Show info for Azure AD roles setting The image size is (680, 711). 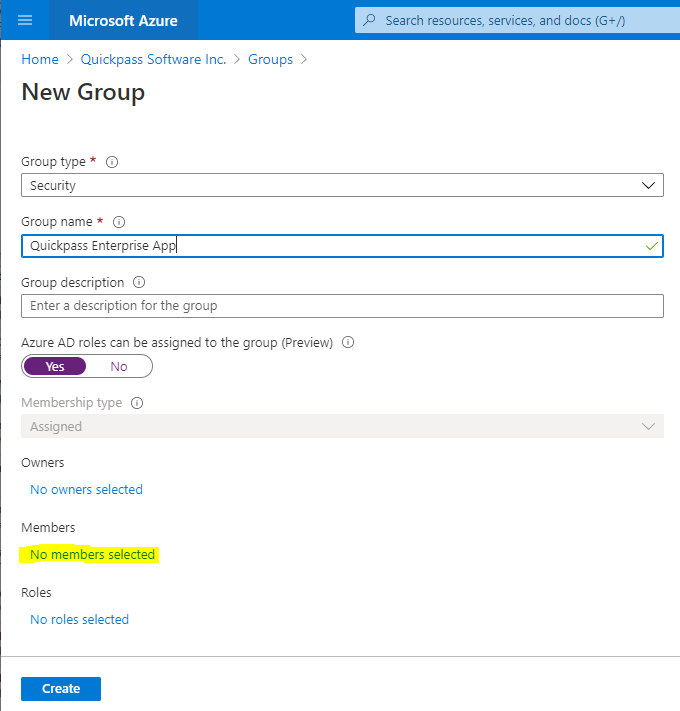(348, 342)
